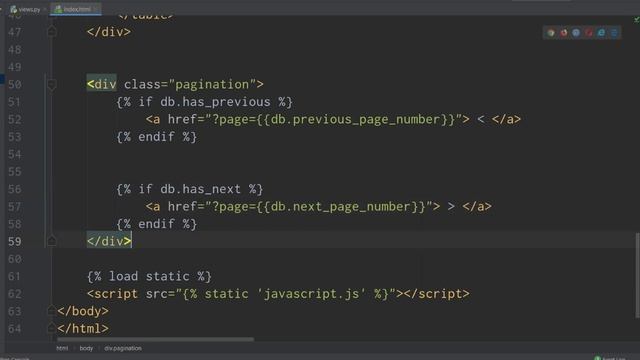Collapse the body fold marker on line 63
The image size is (640, 360).
(x=52, y=311)
